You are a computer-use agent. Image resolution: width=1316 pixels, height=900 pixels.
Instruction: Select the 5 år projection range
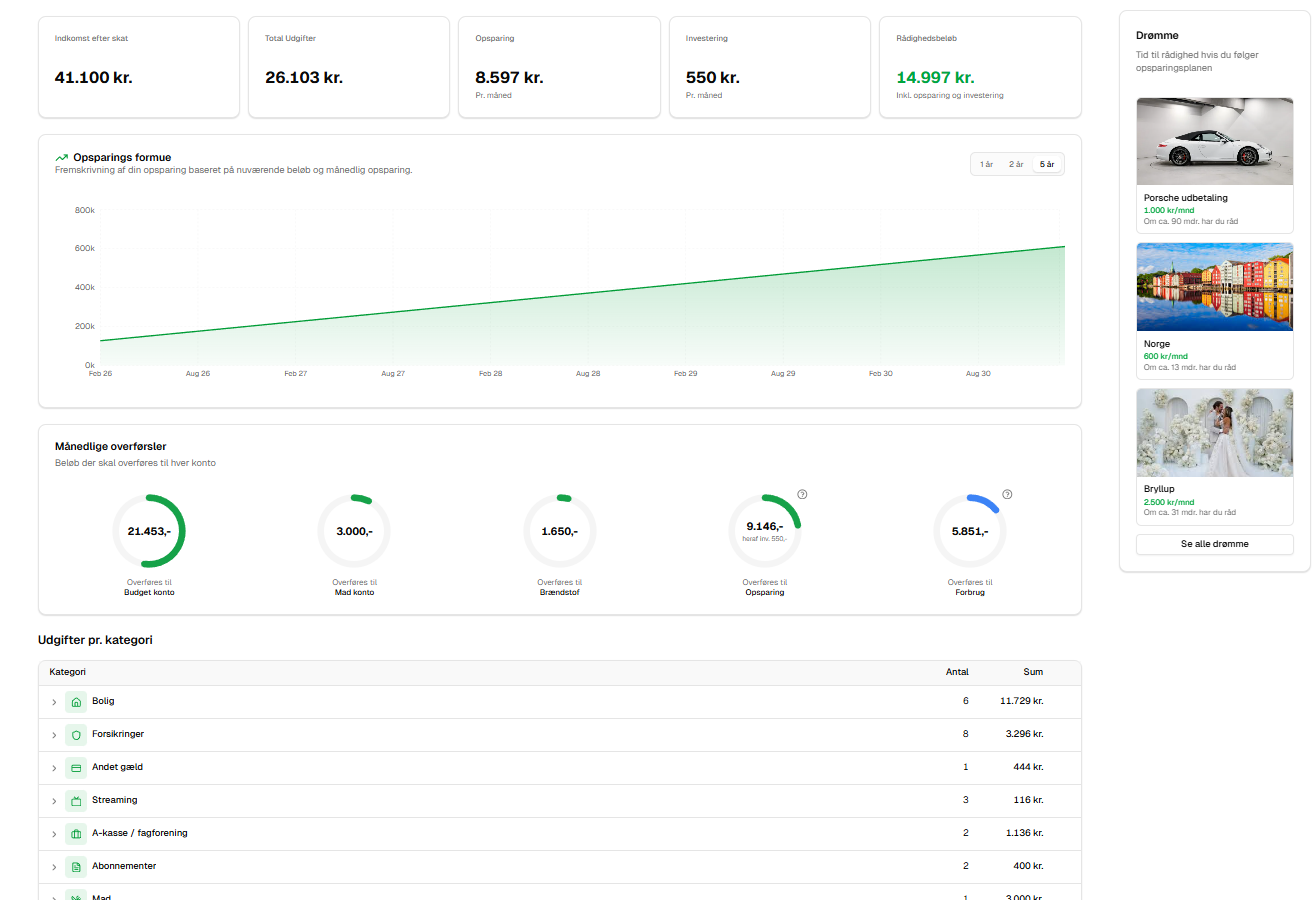(x=1047, y=164)
